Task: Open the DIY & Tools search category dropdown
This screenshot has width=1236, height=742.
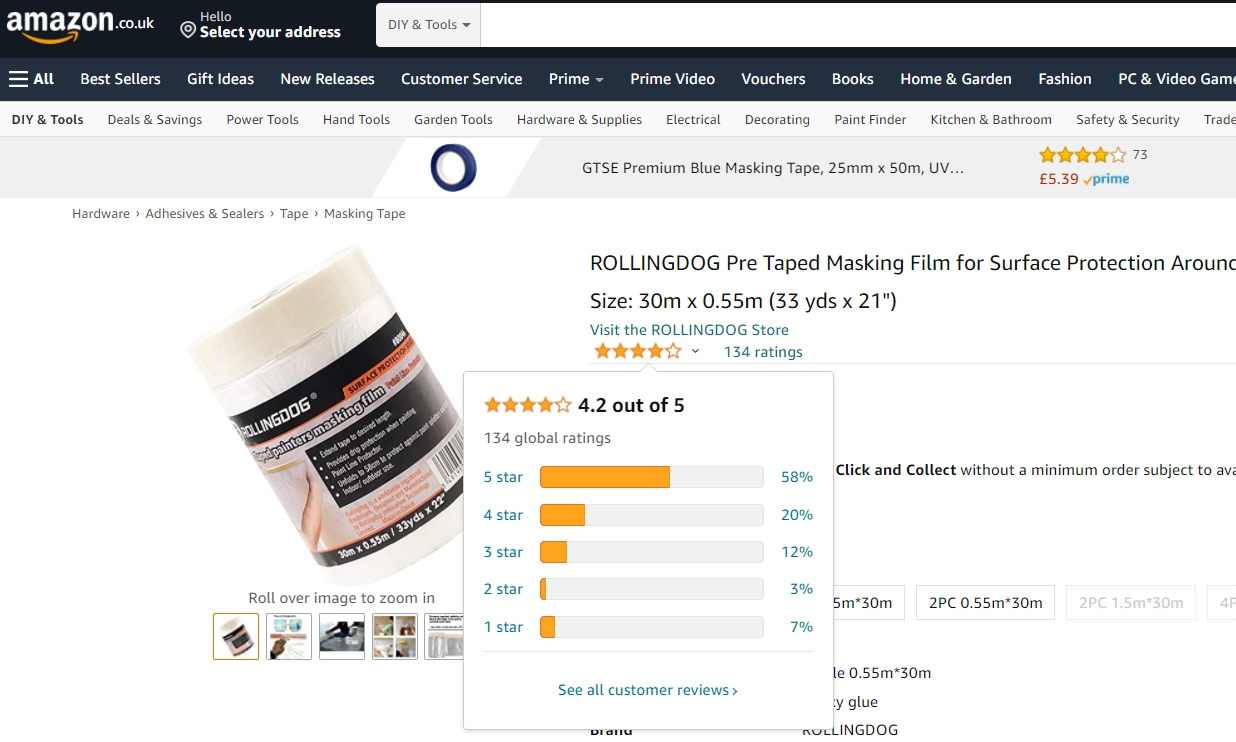Action: [x=429, y=25]
